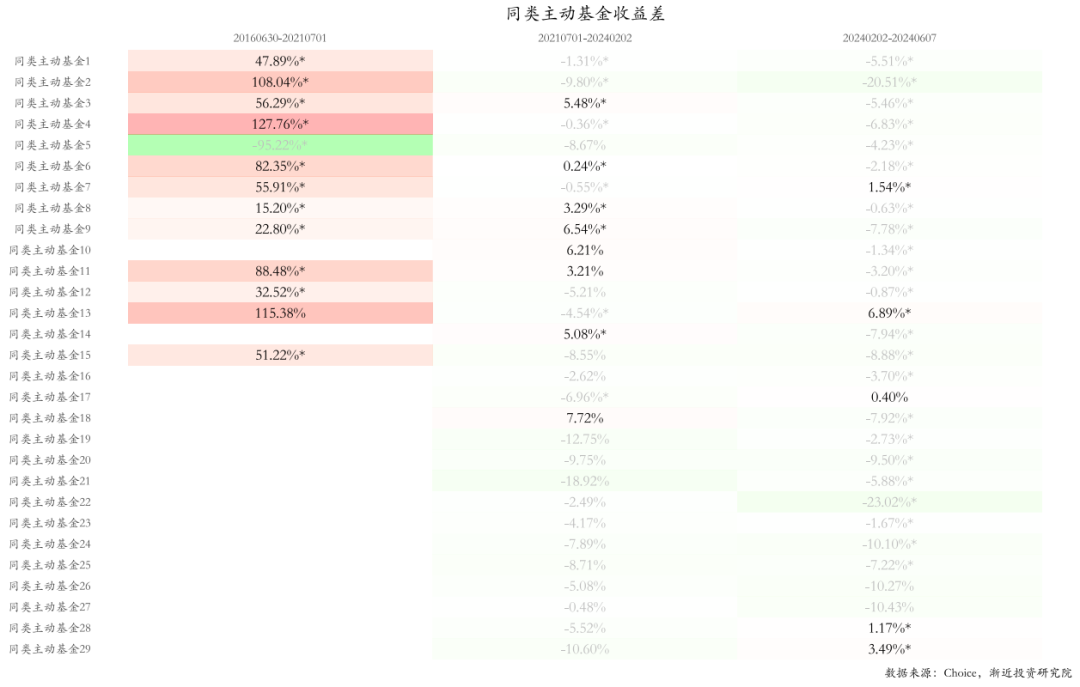This screenshot has height=687, width=1080.
Task: Click the 115.38% cell
Action: (x=280, y=313)
